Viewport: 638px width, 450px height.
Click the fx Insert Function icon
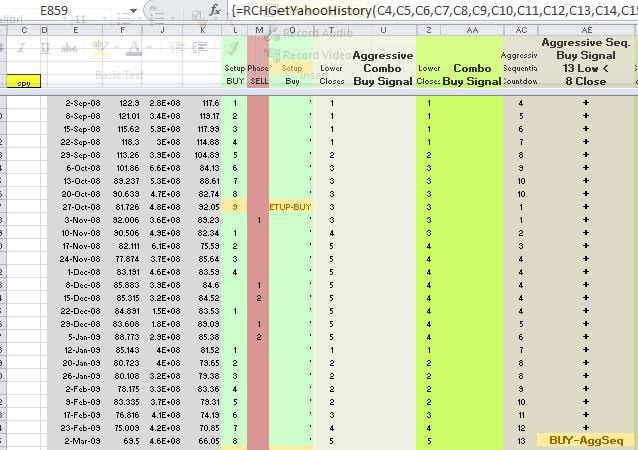pyautogui.click(x=214, y=10)
